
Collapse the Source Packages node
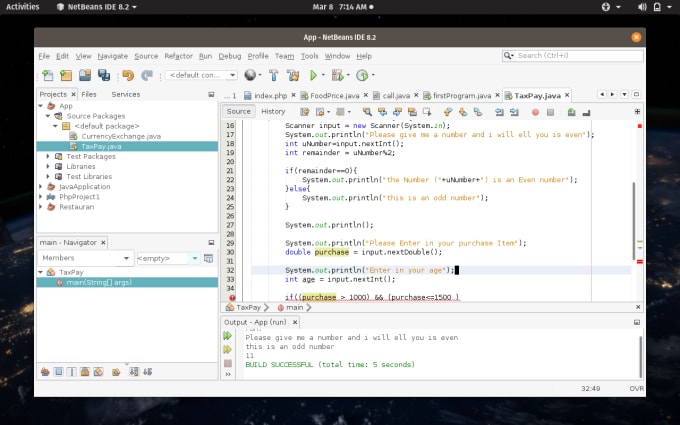tap(48, 116)
